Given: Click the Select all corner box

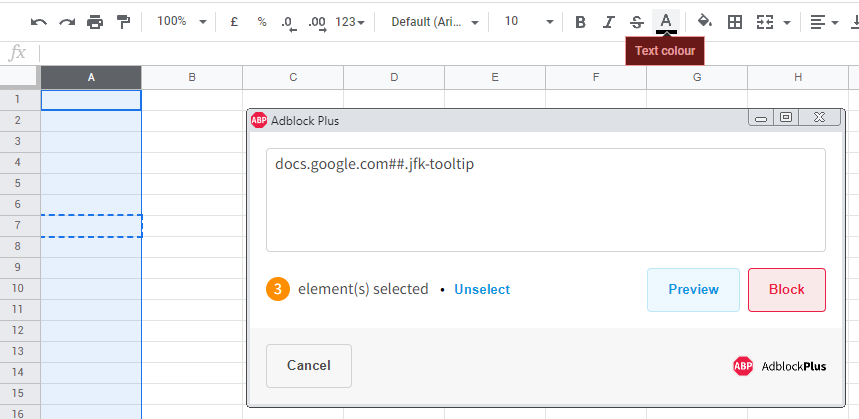Looking at the screenshot, I should click(20, 78).
